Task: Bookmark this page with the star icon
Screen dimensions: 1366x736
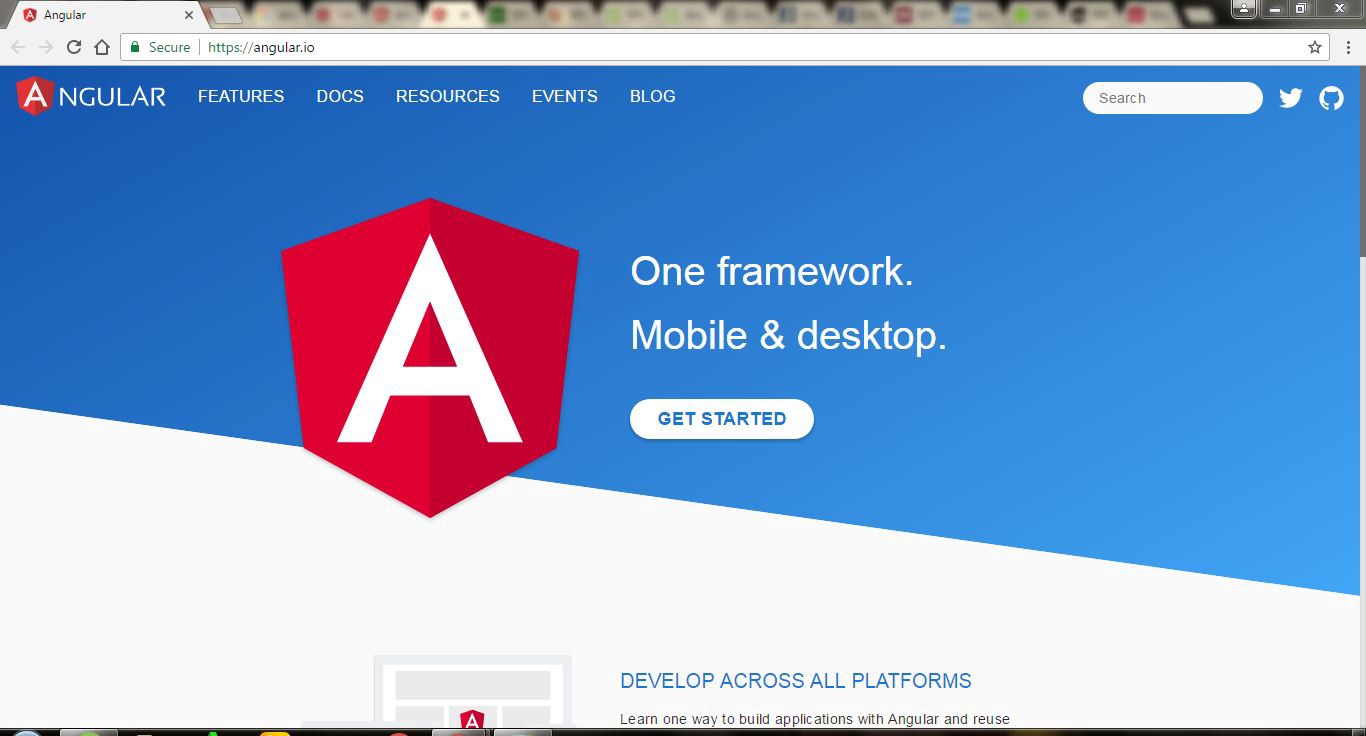Action: click(1315, 47)
